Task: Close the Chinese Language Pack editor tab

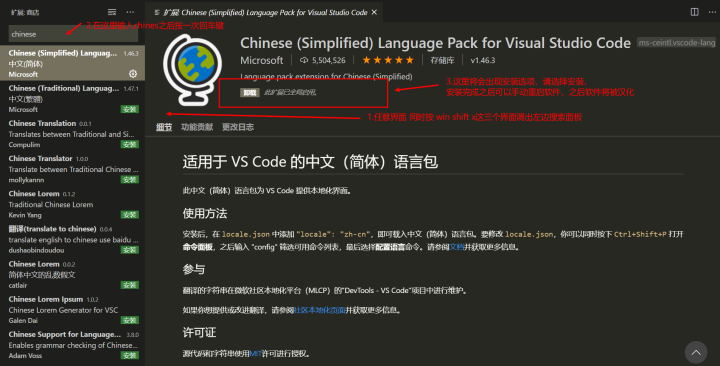Action: pos(374,12)
